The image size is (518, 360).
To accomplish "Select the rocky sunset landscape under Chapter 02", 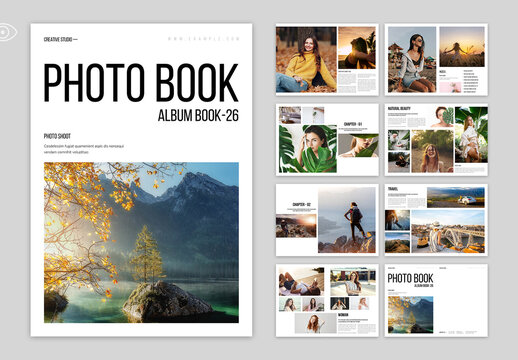I will (296, 226).
